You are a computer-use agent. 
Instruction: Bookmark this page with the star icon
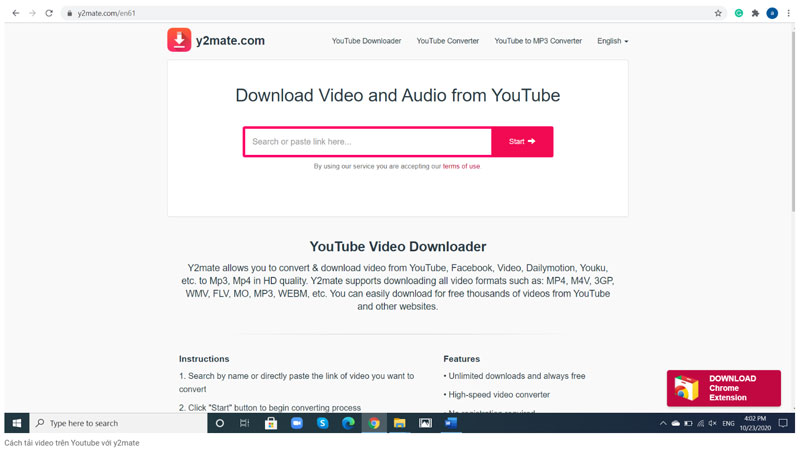click(718, 13)
